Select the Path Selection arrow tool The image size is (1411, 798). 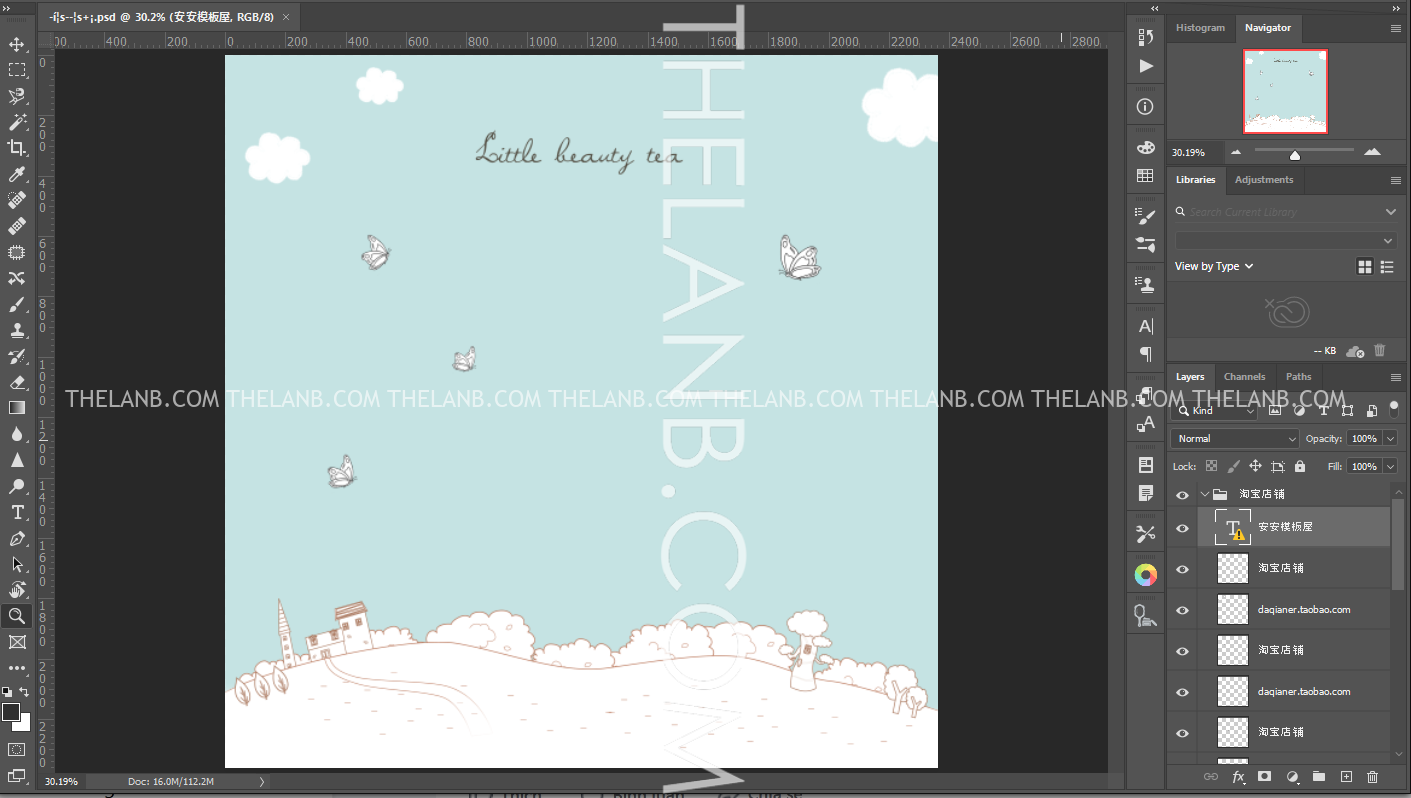[17, 564]
